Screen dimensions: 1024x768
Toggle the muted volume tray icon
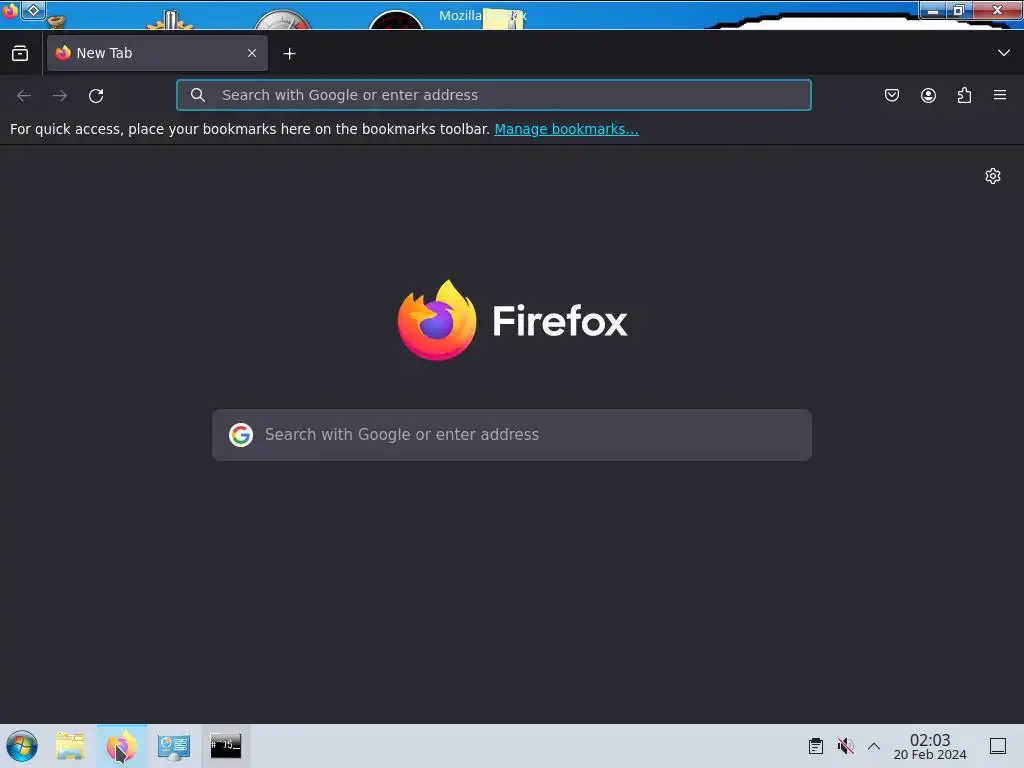coord(845,746)
